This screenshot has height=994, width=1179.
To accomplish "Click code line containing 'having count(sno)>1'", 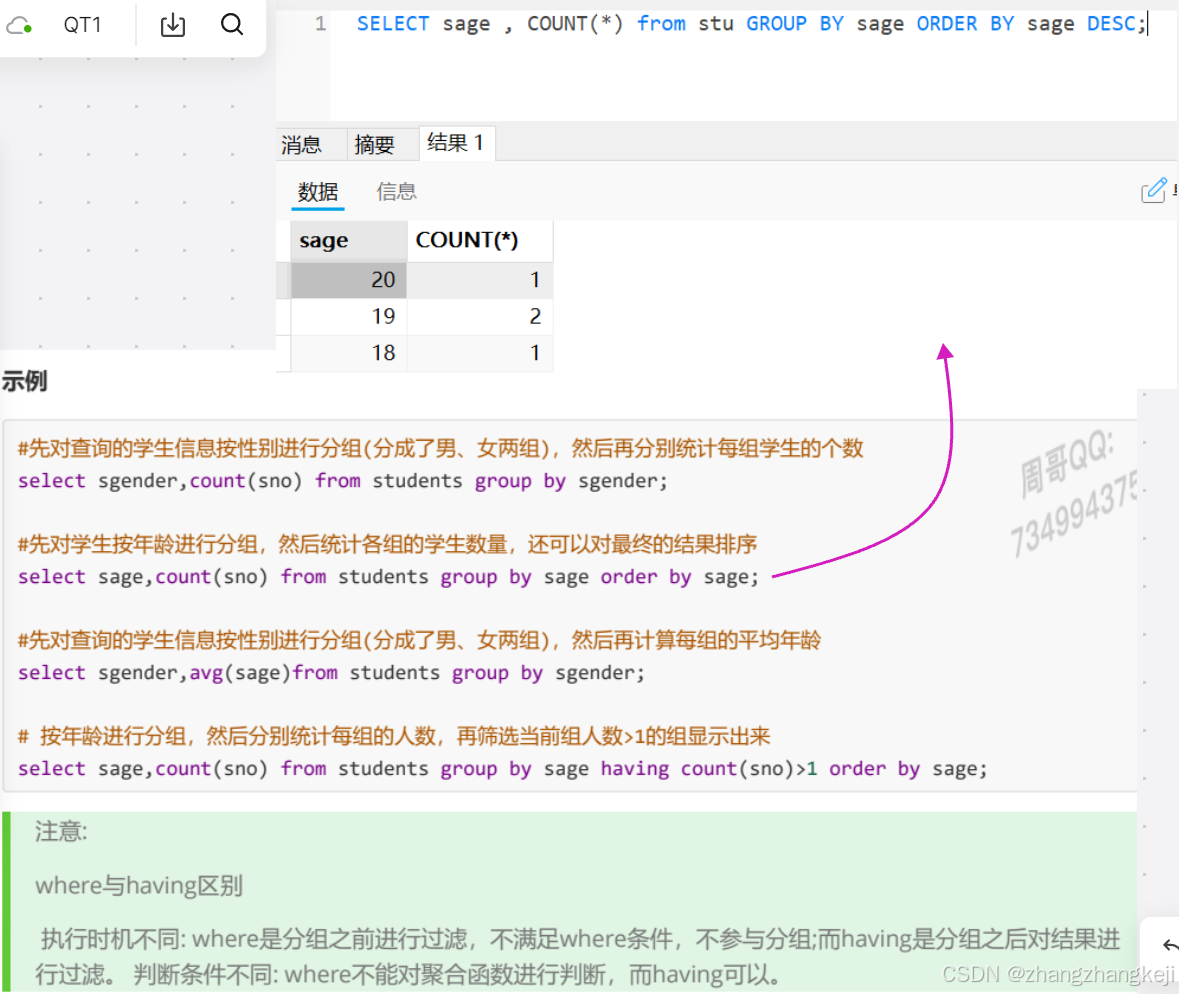I will [502, 768].
